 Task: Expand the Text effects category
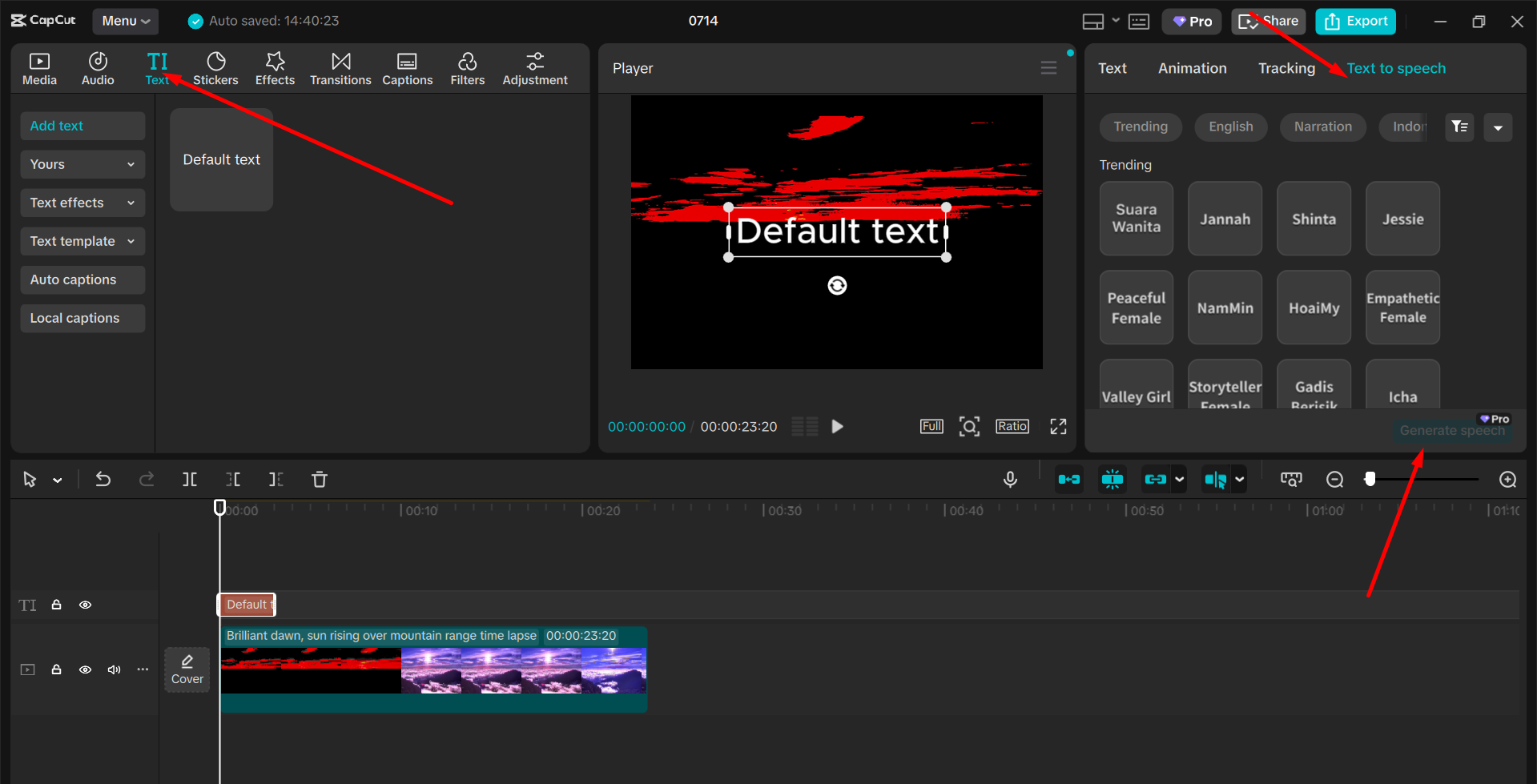pyautogui.click(x=82, y=203)
